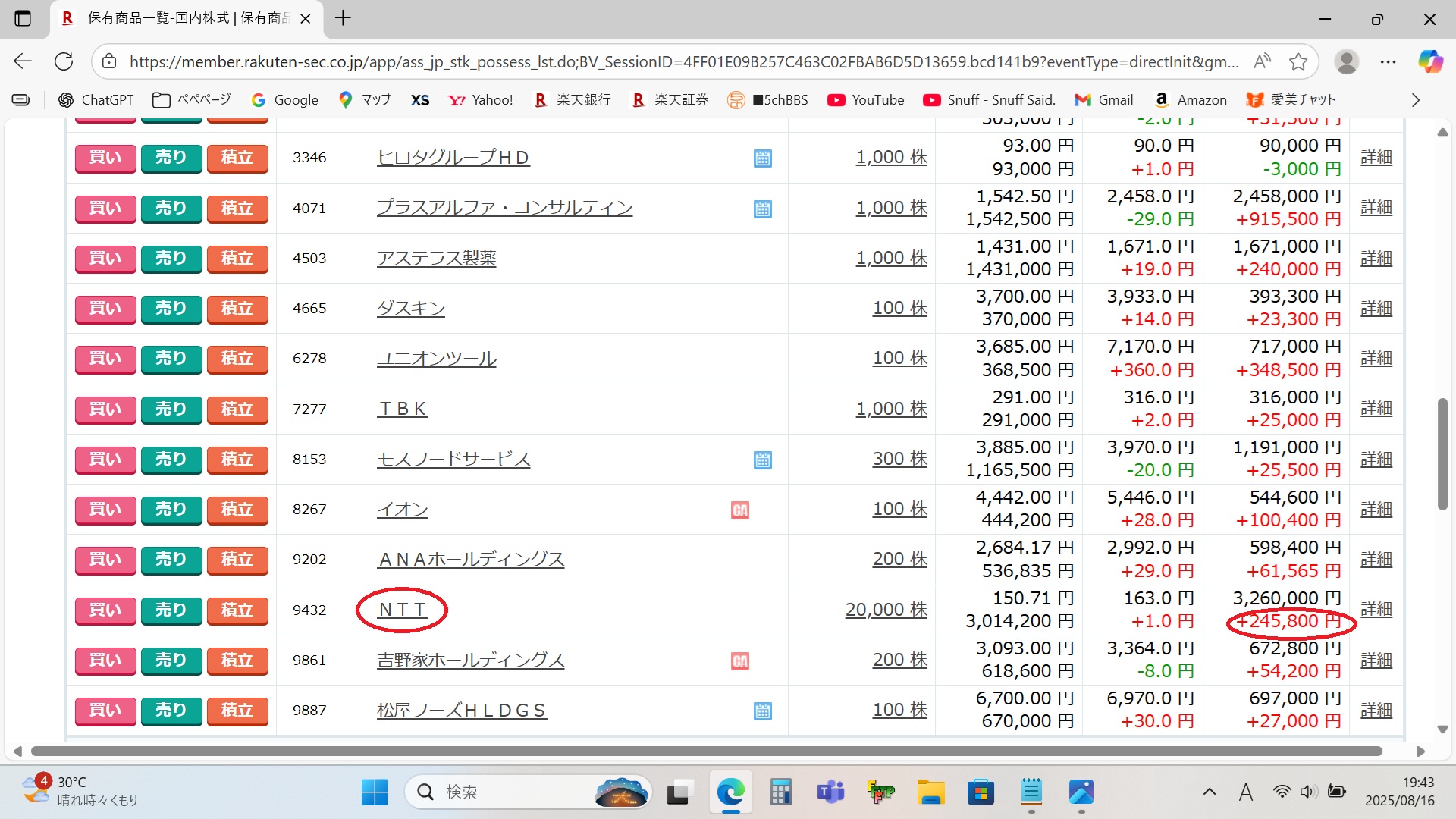Open the Copilot icon in Edge toolbar
Viewport: 1456px width, 819px height.
coord(1430,61)
